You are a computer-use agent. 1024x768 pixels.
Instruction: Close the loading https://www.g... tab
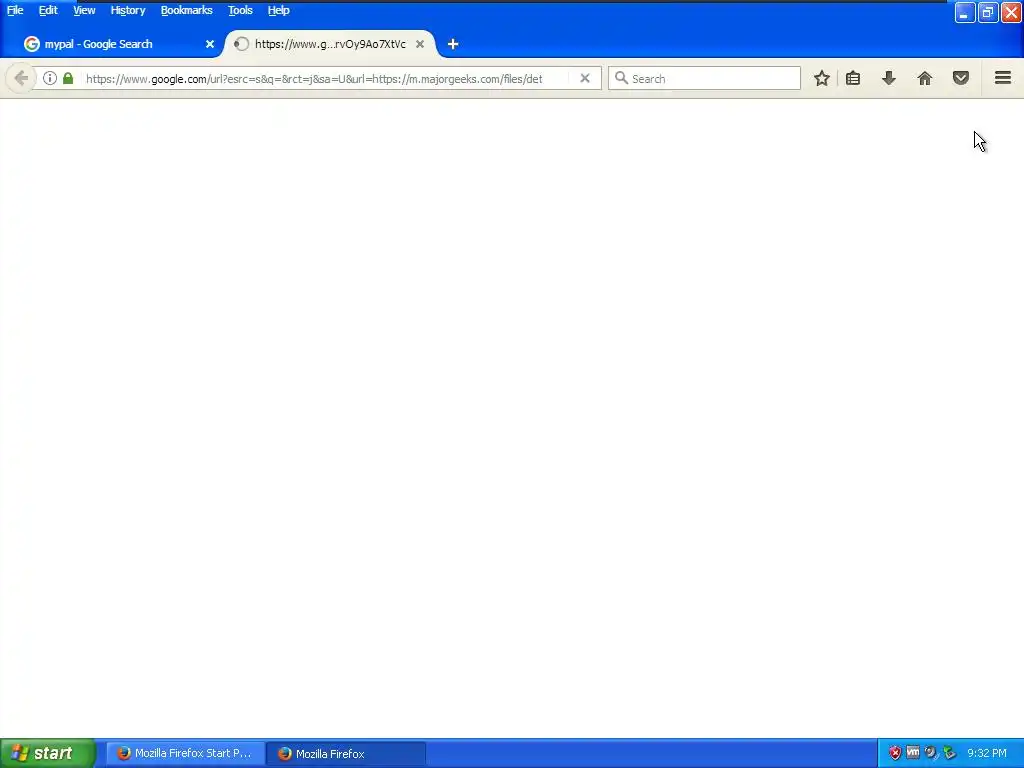pyautogui.click(x=420, y=44)
